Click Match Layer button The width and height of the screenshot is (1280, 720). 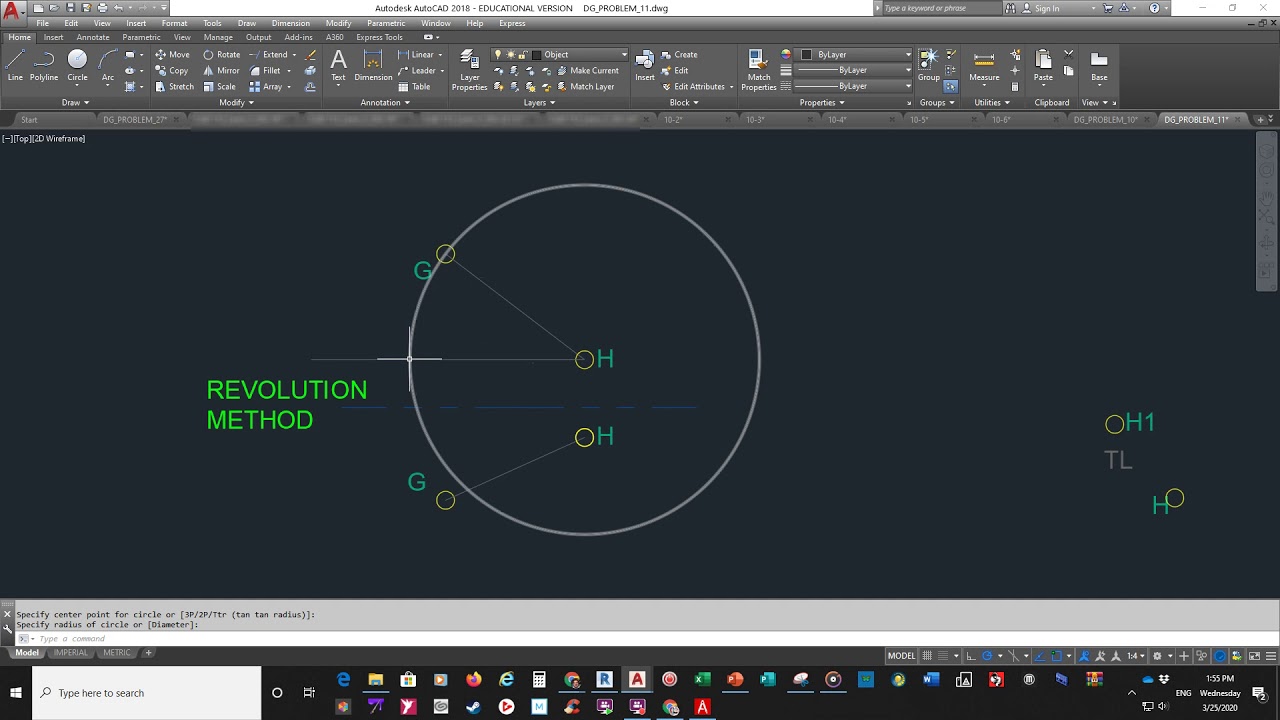[x=585, y=87]
